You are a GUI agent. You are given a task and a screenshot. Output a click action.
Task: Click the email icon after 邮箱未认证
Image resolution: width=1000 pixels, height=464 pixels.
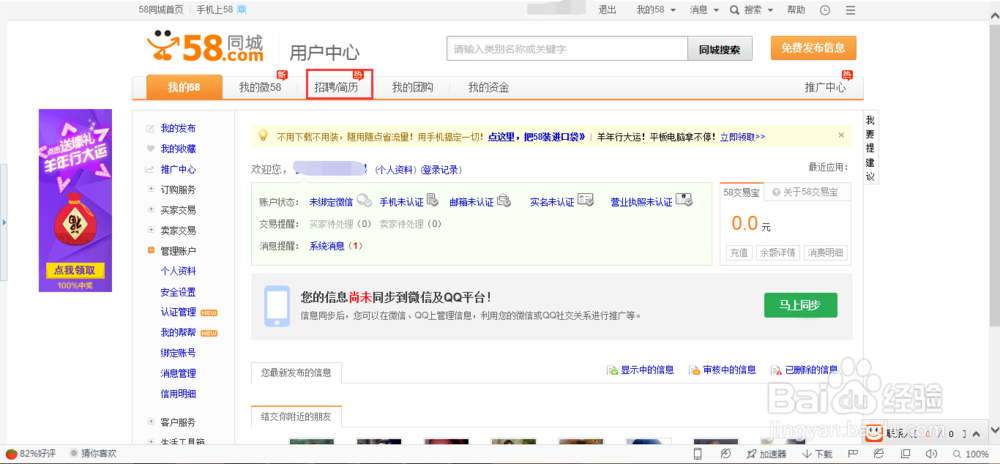point(504,201)
